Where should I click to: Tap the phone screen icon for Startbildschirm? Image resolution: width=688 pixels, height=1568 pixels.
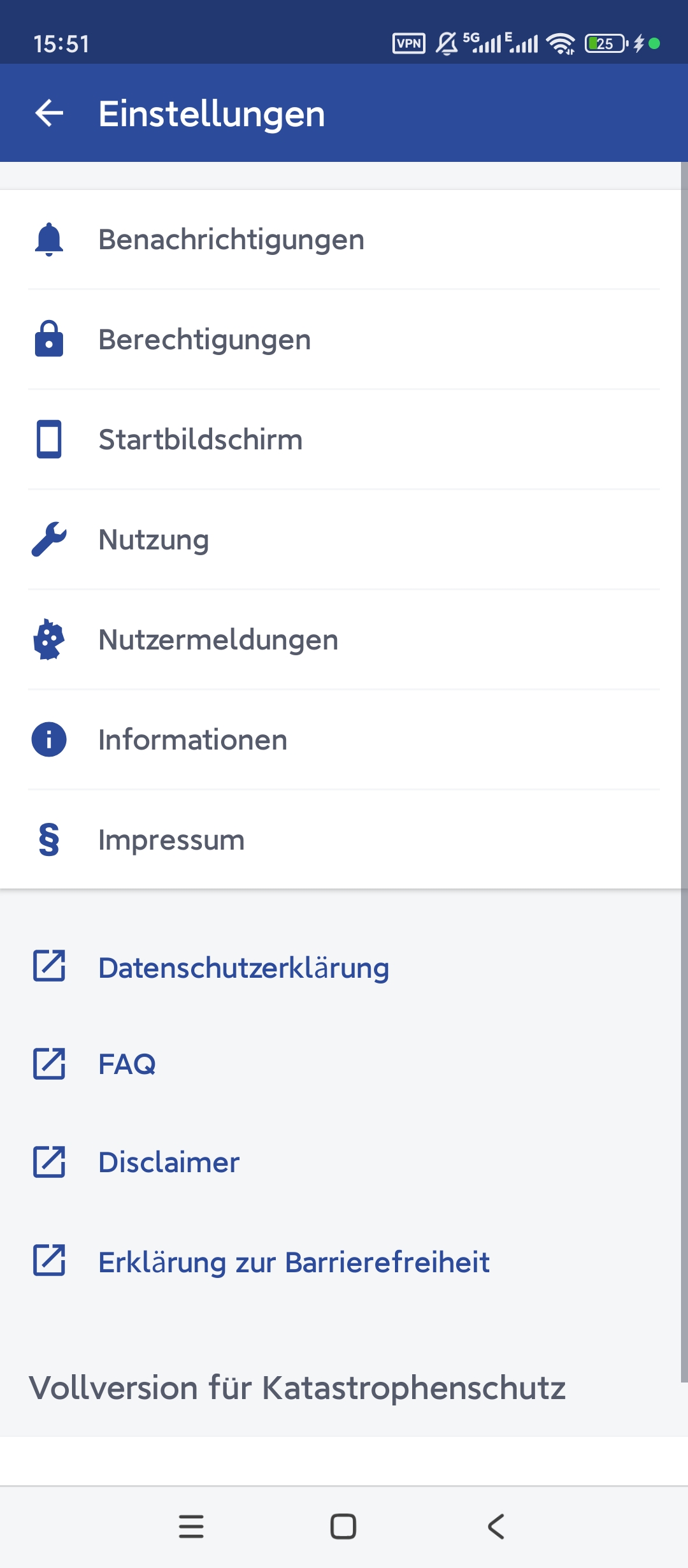(x=49, y=439)
